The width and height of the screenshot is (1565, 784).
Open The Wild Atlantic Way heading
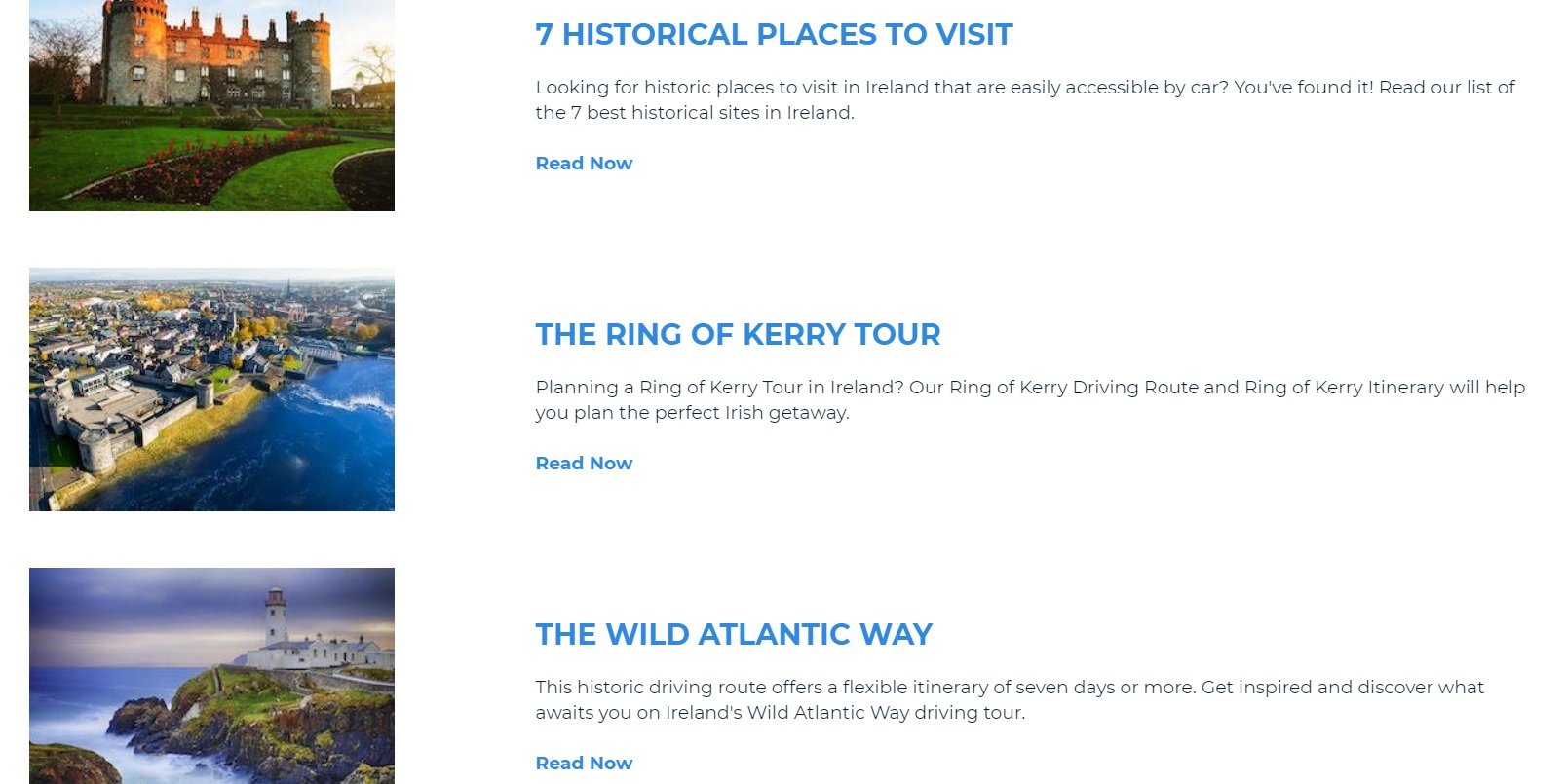tap(734, 635)
